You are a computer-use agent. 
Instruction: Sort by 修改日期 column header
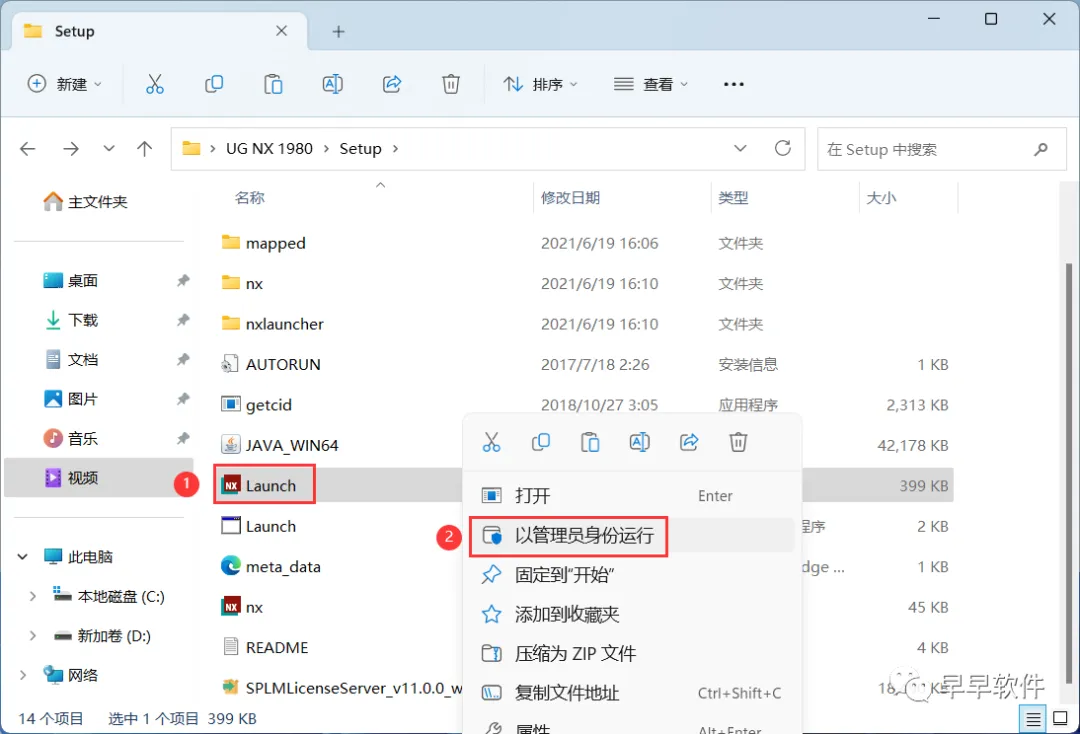pyautogui.click(x=570, y=198)
